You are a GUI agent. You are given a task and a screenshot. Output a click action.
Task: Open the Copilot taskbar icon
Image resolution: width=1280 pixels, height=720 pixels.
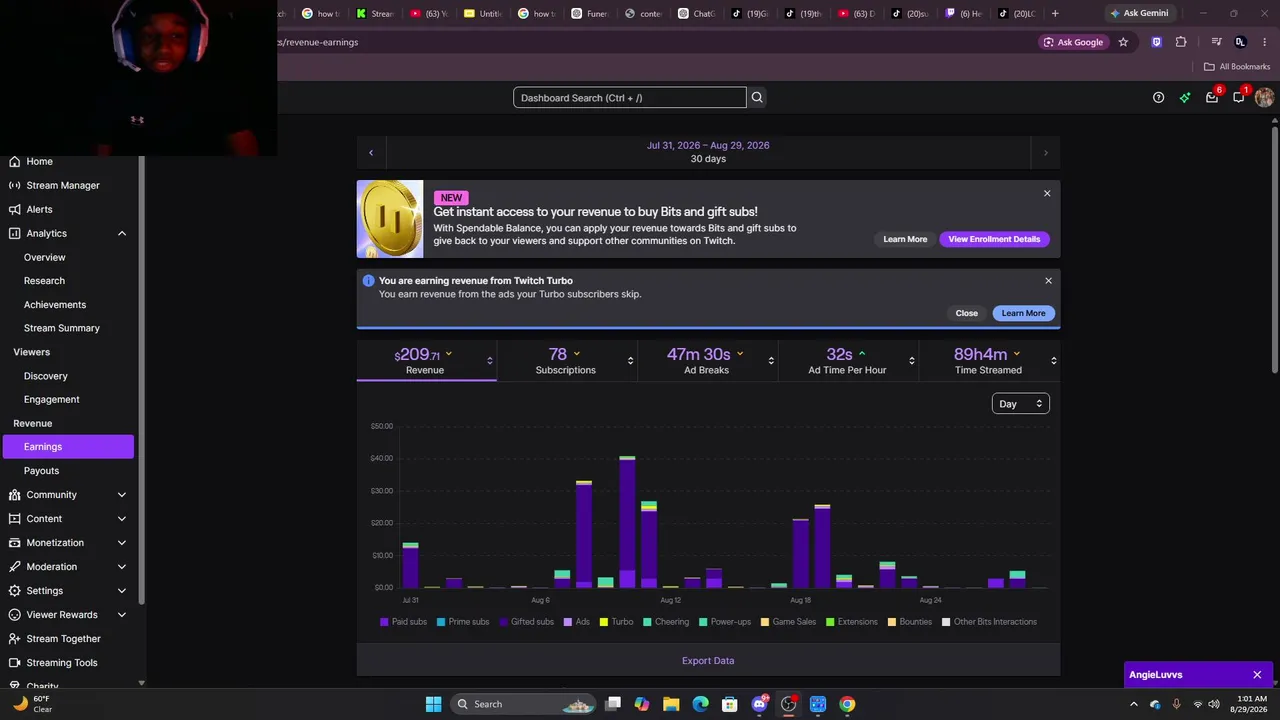(x=642, y=704)
